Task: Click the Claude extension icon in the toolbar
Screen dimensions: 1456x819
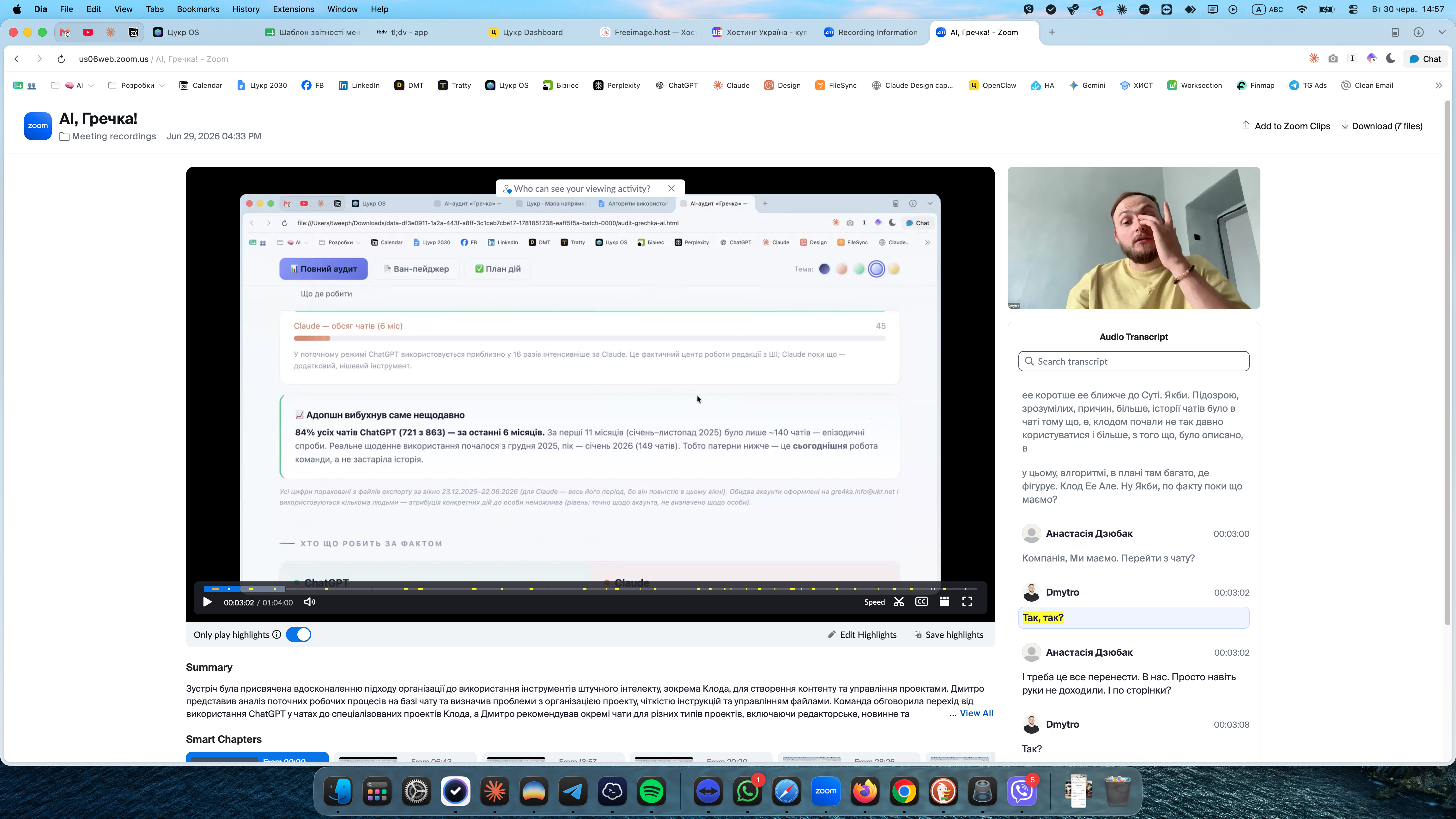Action: [x=1313, y=59]
